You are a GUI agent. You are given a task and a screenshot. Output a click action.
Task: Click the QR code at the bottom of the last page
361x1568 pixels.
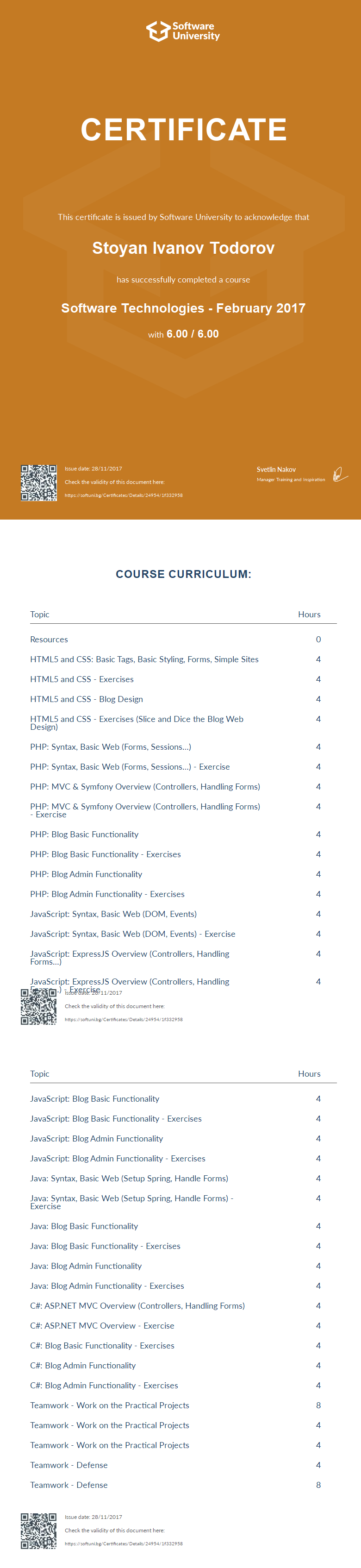click(38, 1531)
